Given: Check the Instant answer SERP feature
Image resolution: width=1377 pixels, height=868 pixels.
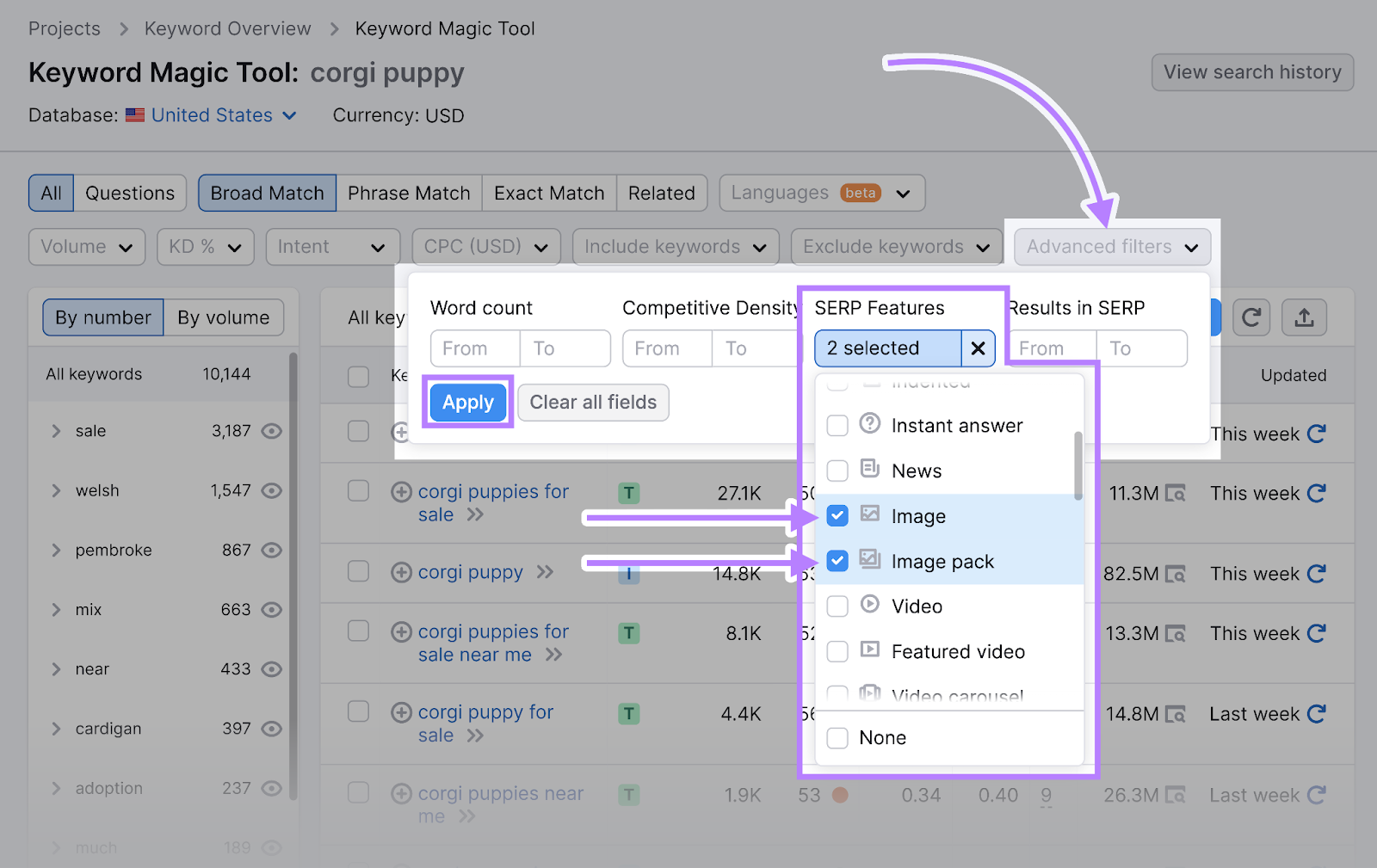Looking at the screenshot, I should (837, 426).
